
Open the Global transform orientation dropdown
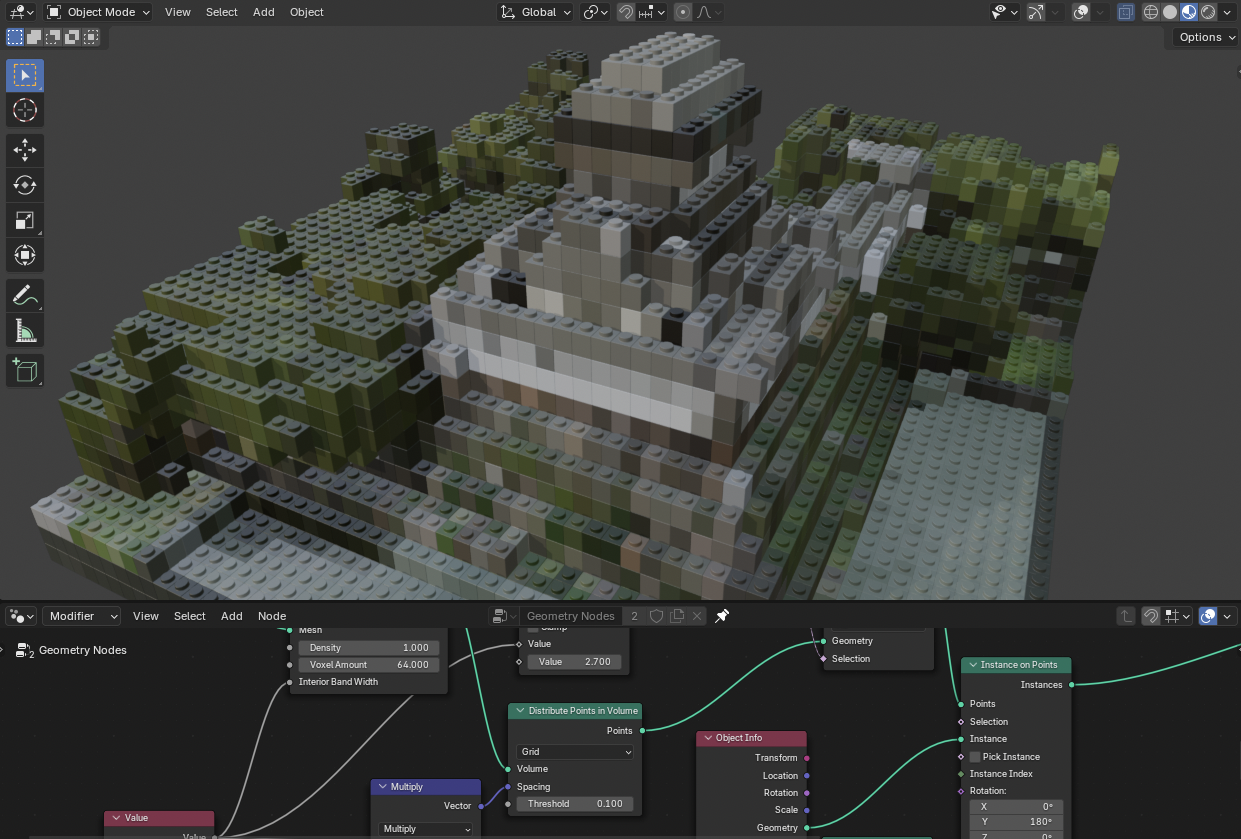(536, 12)
